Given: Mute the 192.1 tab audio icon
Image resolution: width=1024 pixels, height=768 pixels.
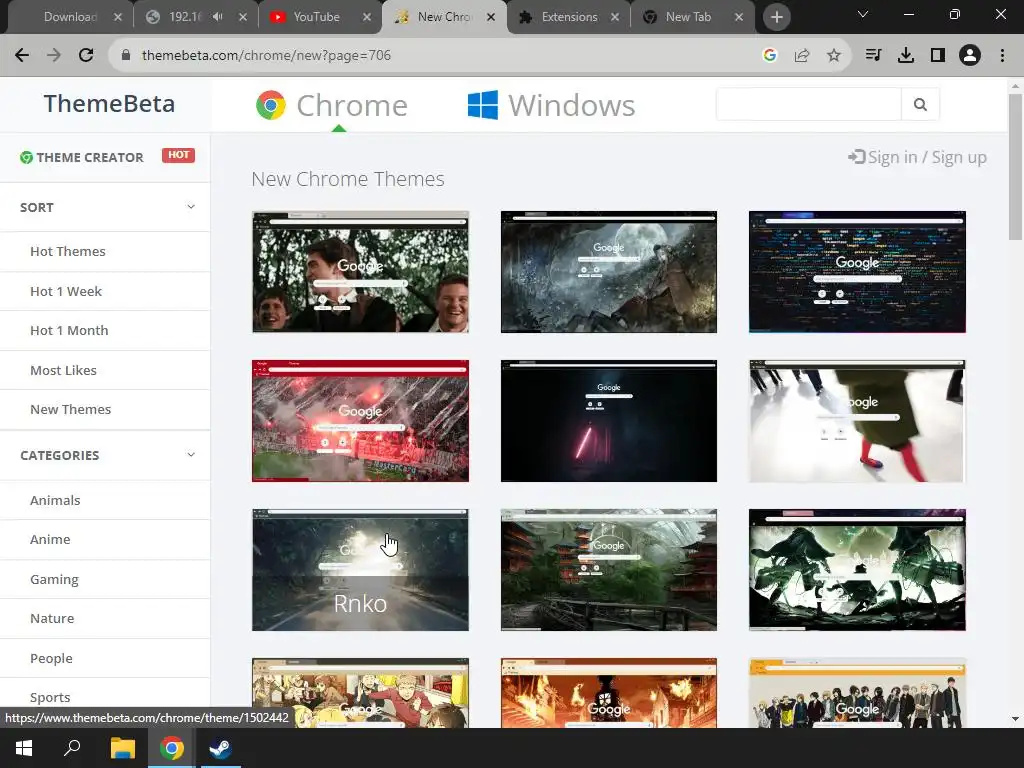Looking at the screenshot, I should 217,17.
